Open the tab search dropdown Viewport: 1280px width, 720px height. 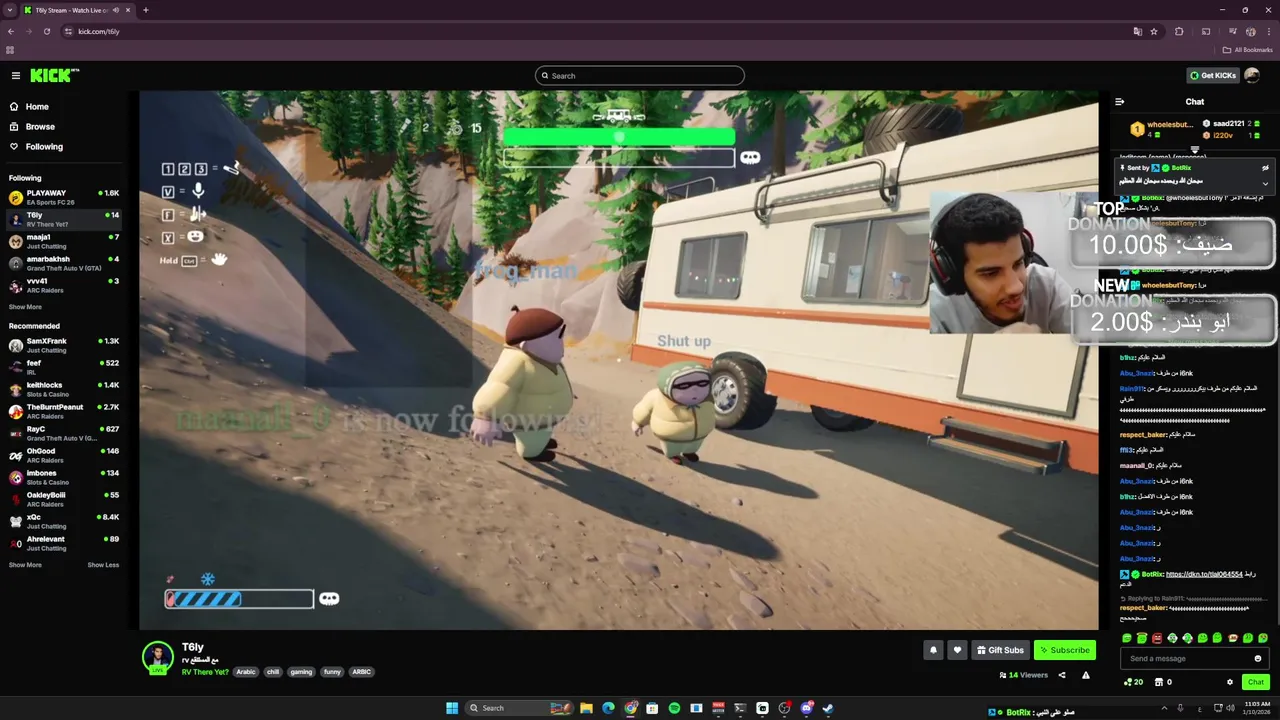pos(10,10)
